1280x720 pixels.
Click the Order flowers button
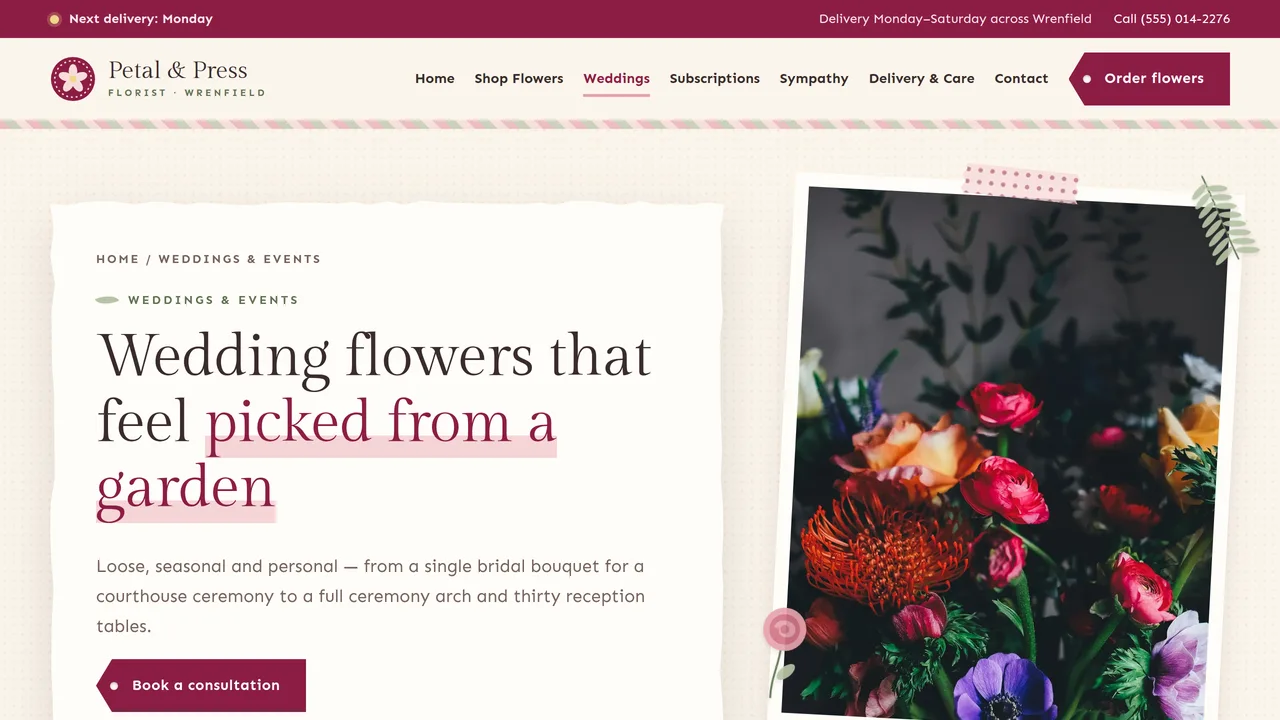click(x=1150, y=79)
